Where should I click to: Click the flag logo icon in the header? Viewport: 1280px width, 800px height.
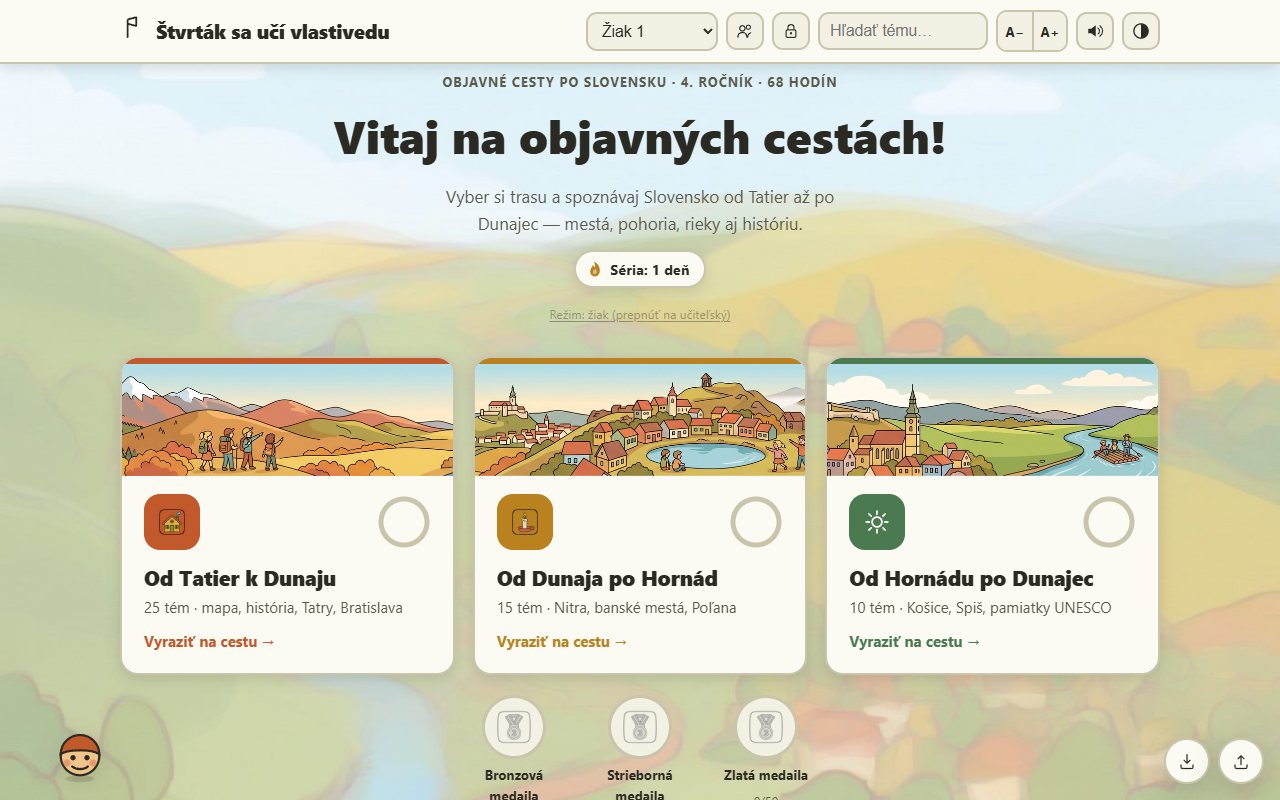pyautogui.click(x=131, y=29)
